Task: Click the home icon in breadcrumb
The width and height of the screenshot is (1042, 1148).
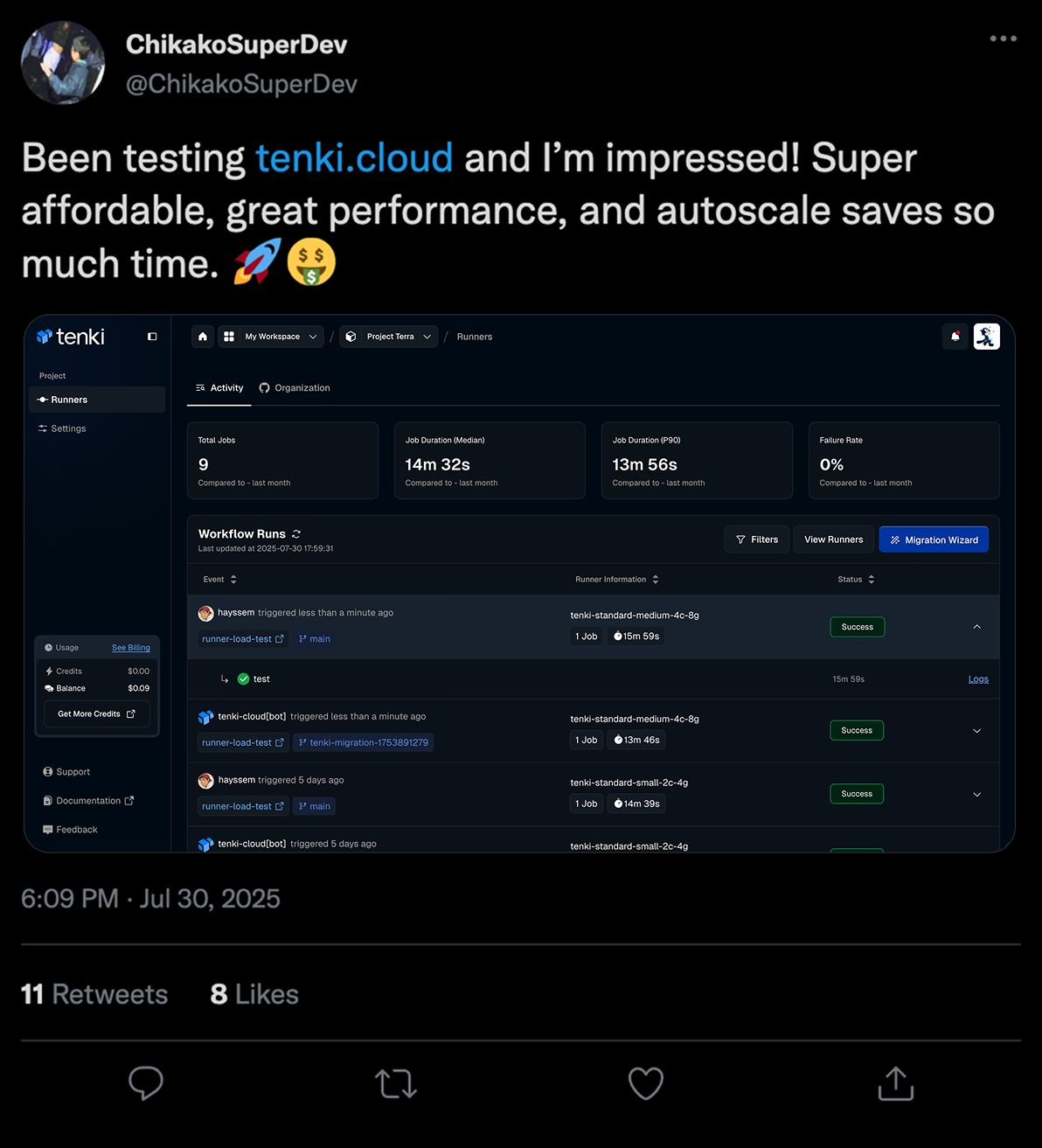Action: (203, 337)
